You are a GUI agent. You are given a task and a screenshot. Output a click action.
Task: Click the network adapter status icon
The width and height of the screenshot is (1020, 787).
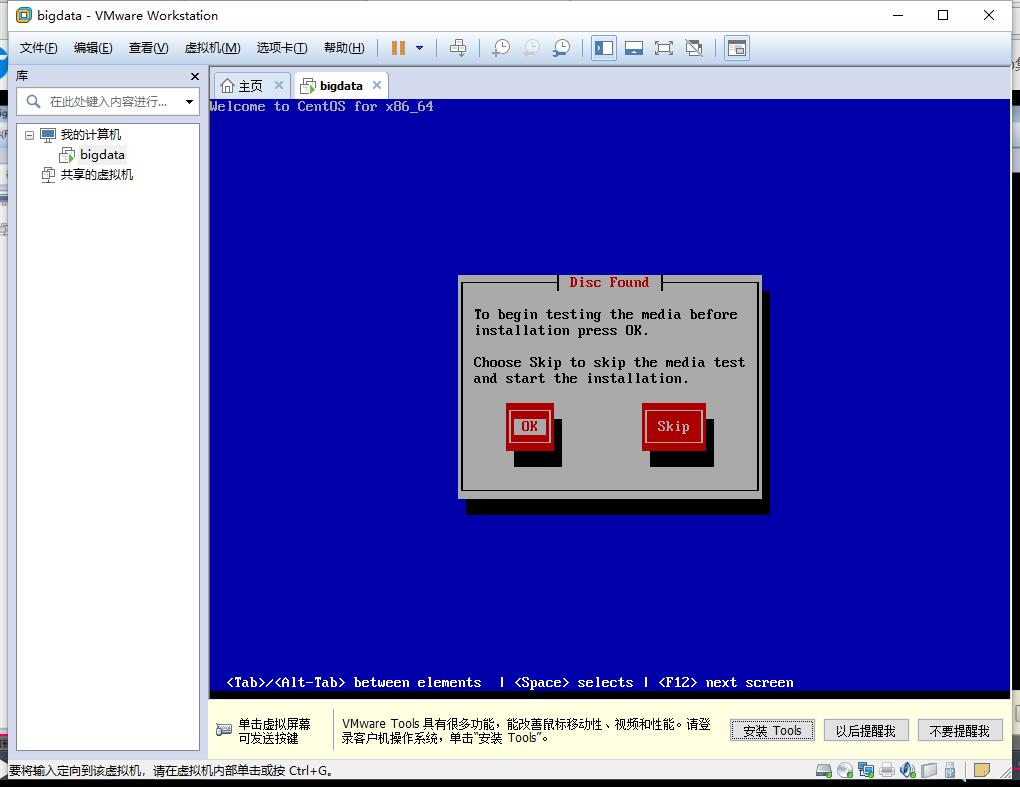click(866, 771)
